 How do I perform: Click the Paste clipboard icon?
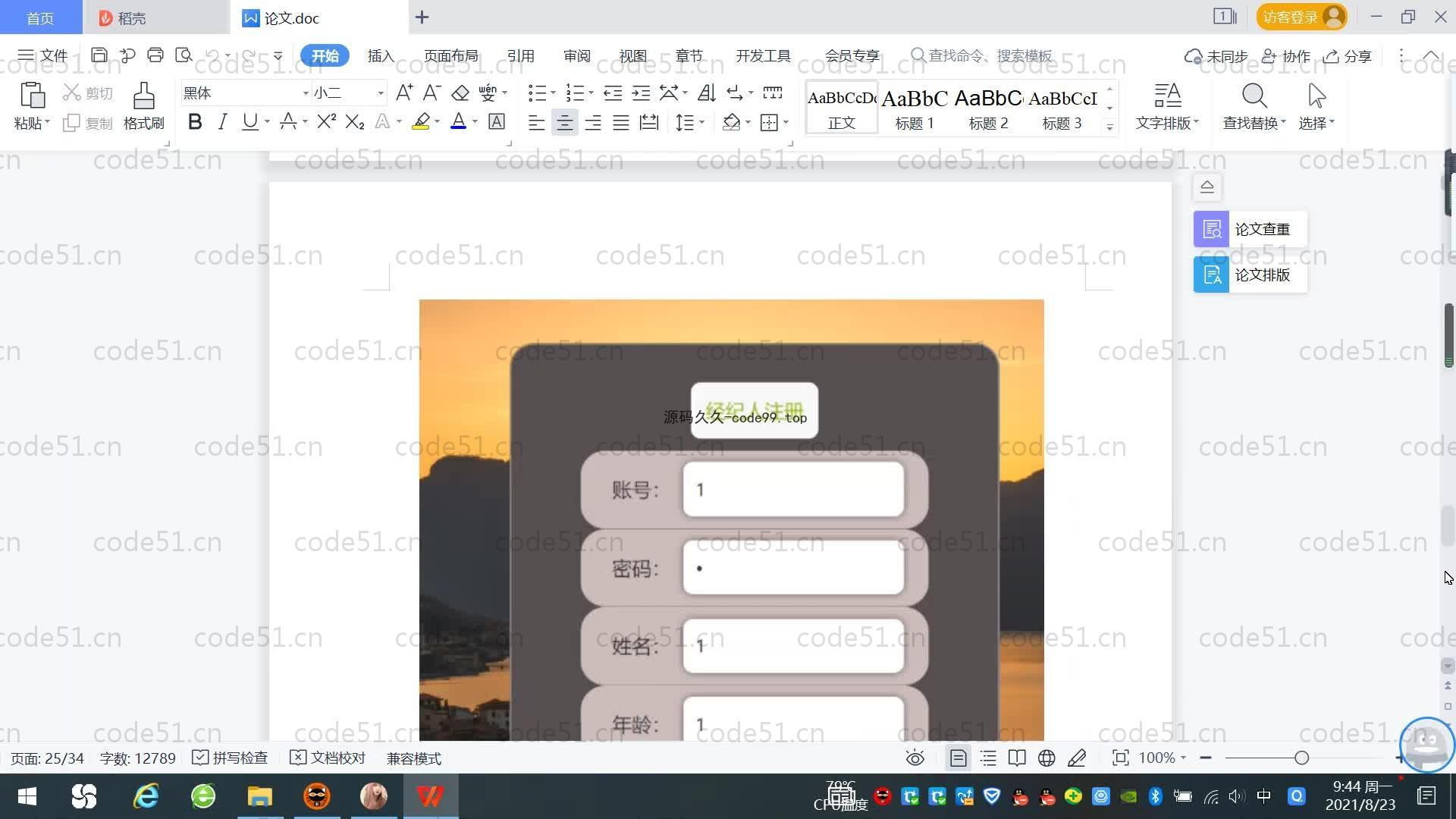[32, 96]
